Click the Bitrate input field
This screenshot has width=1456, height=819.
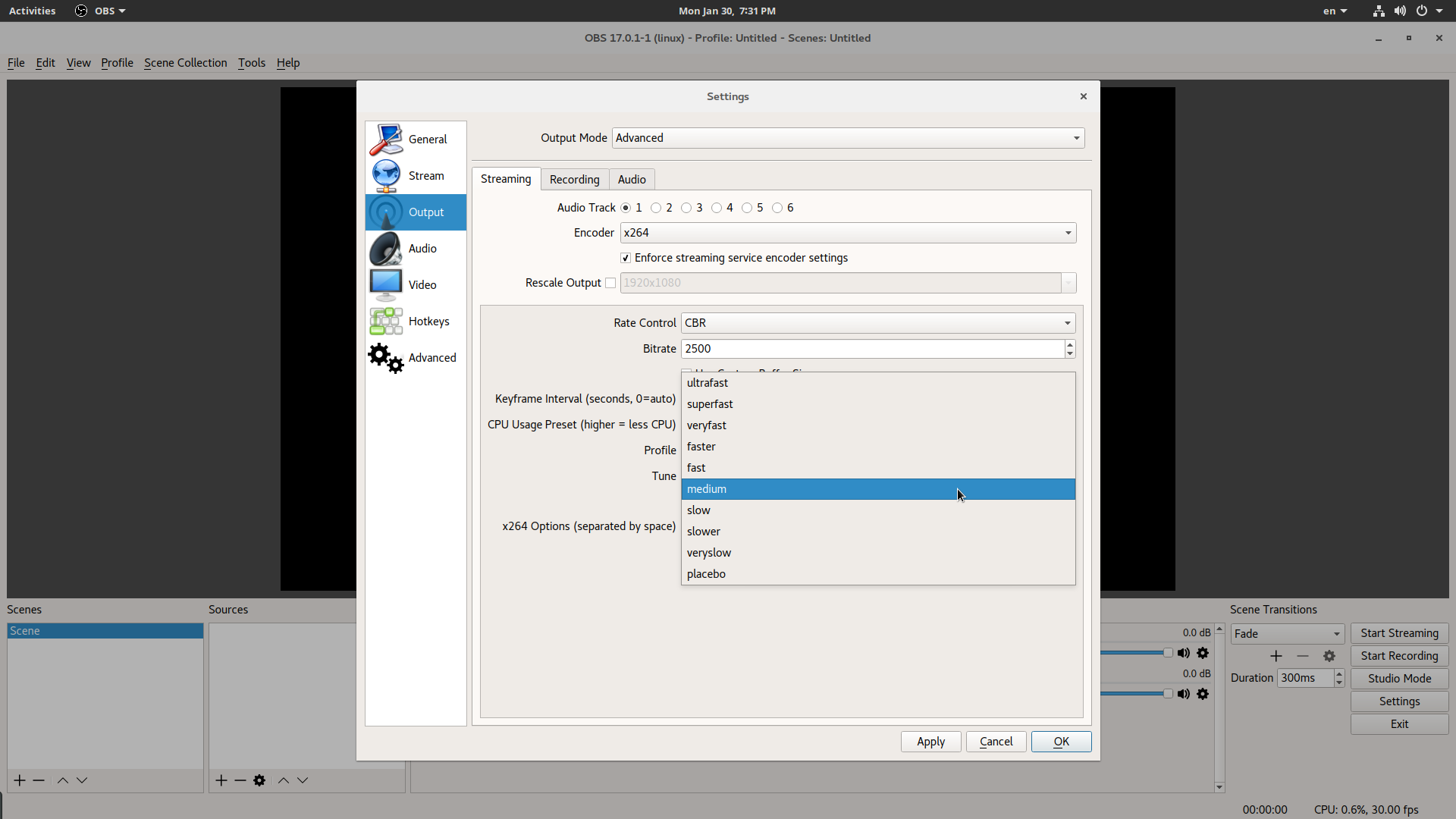(x=872, y=349)
